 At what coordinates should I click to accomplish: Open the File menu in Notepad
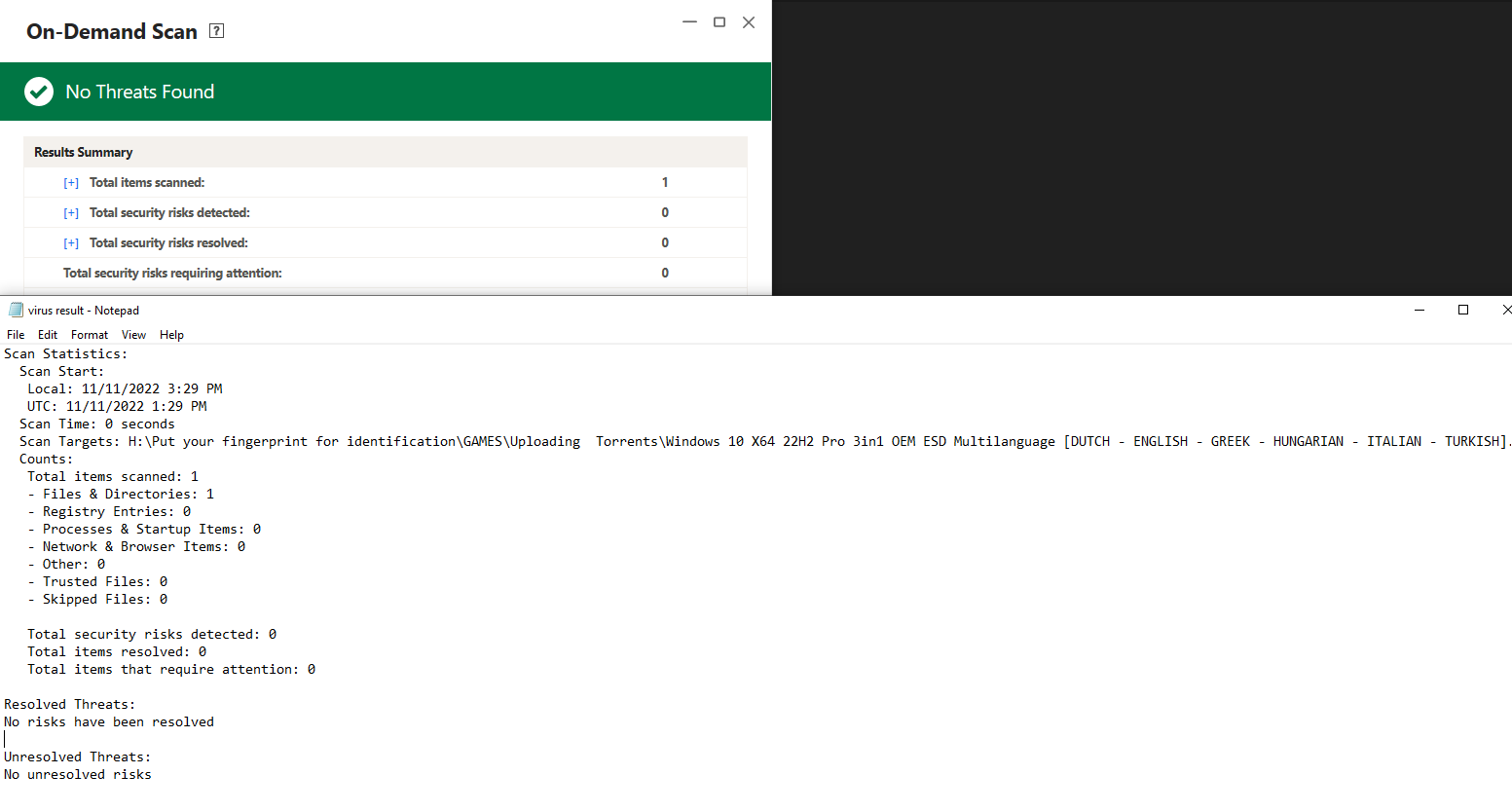(x=16, y=335)
